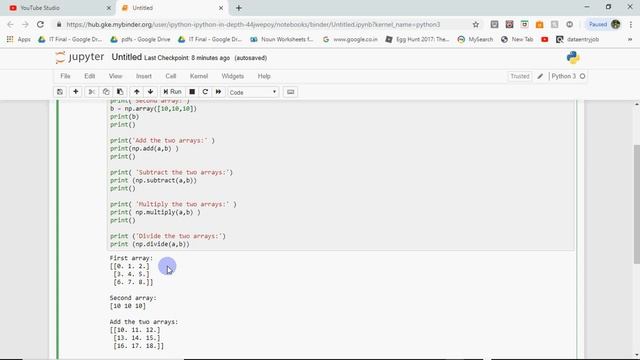Open the Widgets menu
The image size is (640, 360).
pyautogui.click(x=233, y=76)
